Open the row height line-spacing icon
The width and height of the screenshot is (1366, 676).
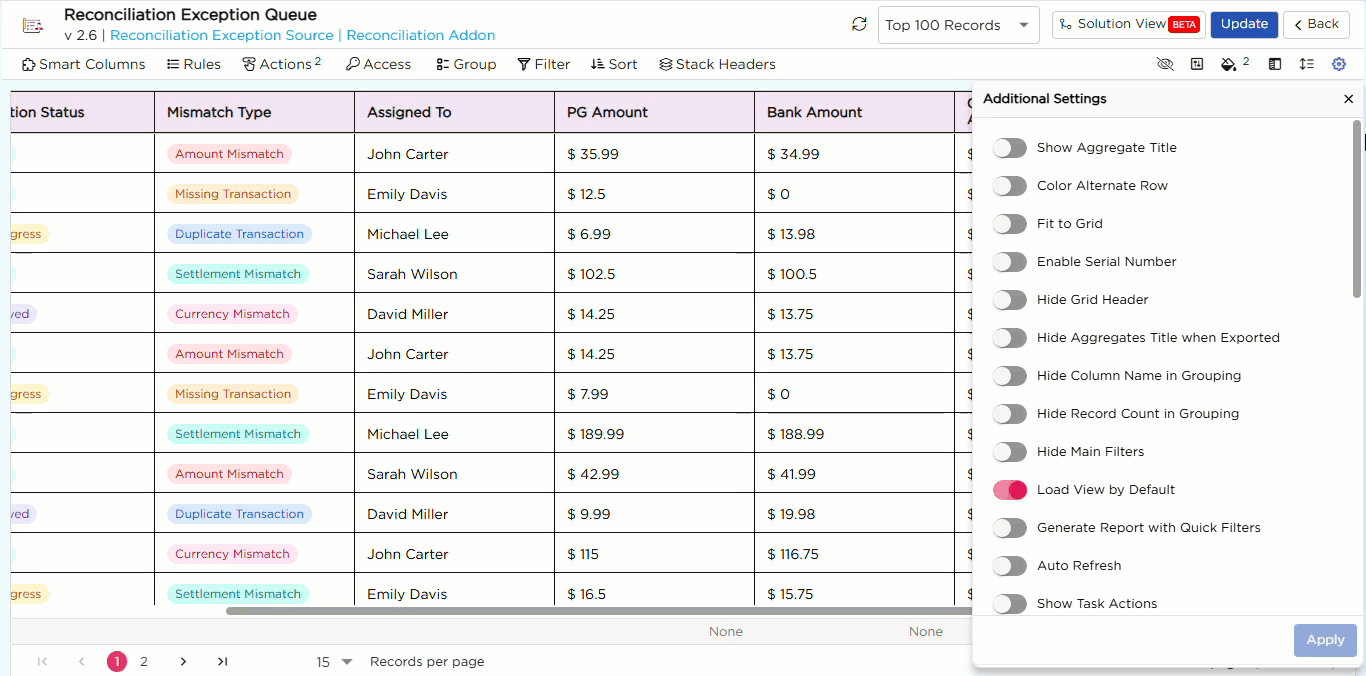(1307, 64)
